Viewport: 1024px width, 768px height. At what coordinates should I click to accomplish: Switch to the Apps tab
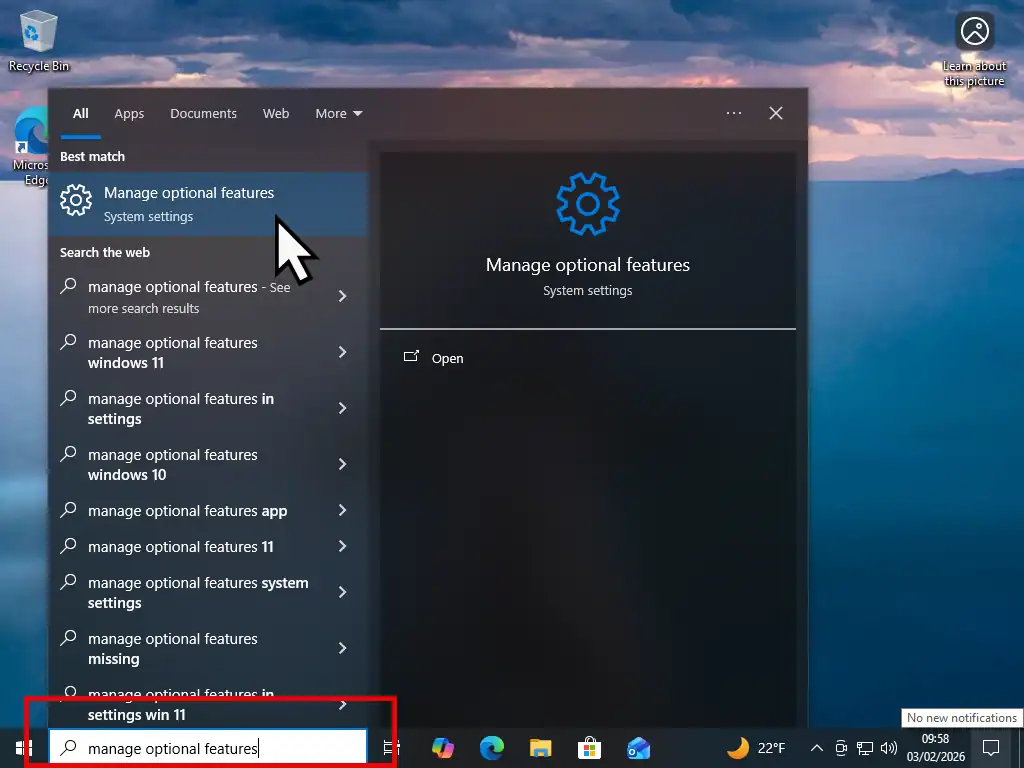pyautogui.click(x=129, y=113)
